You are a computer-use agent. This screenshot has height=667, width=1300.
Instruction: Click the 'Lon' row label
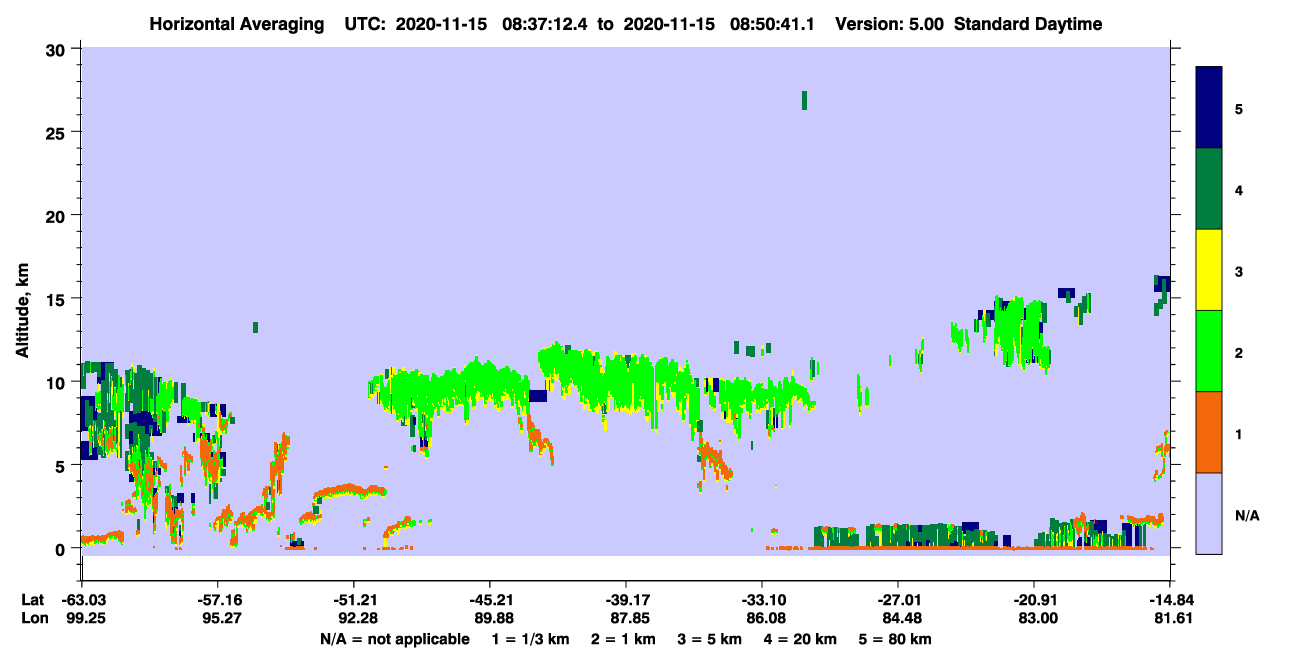(x=33, y=619)
